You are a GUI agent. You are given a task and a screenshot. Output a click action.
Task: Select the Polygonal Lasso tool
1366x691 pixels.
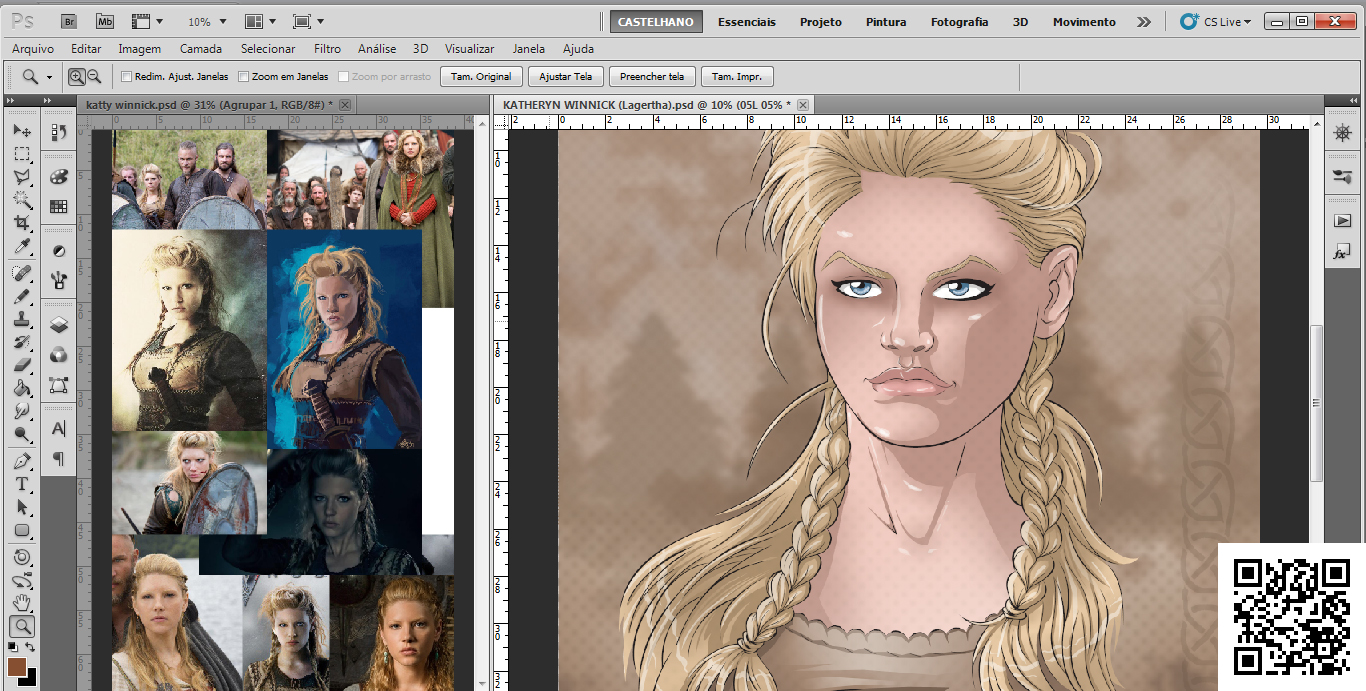[21, 177]
